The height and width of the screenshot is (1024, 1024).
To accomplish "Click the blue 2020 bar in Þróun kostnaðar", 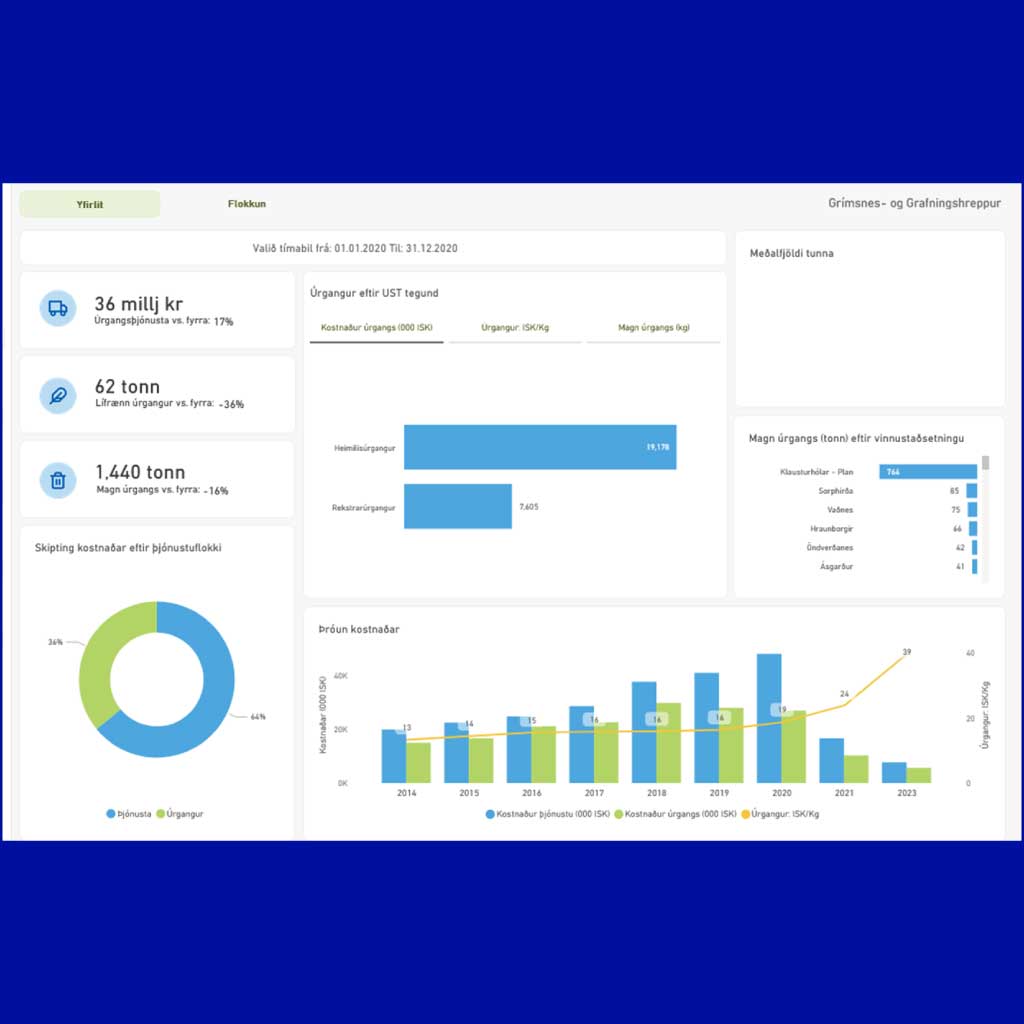I will click(x=769, y=718).
